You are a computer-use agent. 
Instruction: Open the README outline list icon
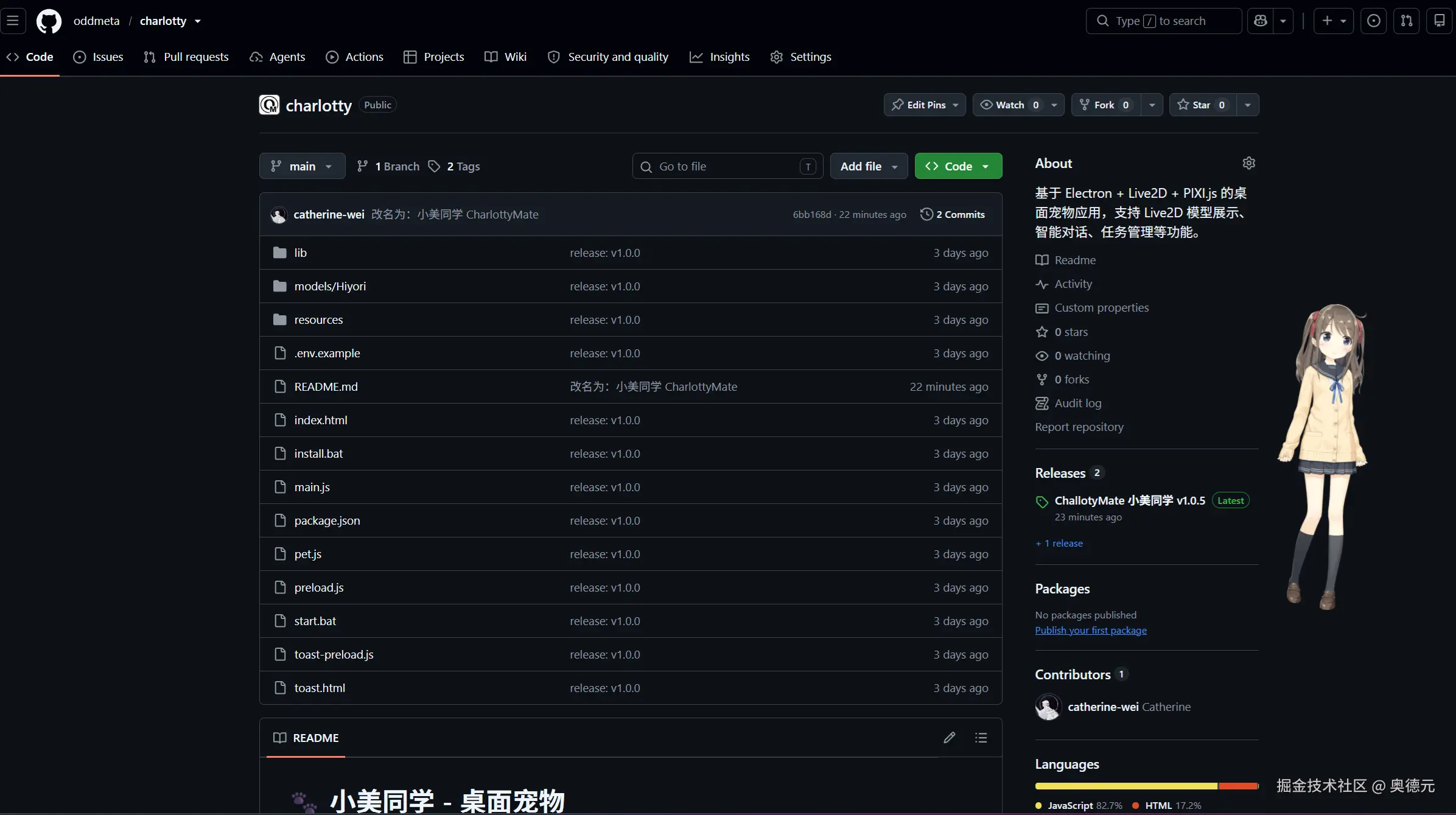click(x=981, y=738)
